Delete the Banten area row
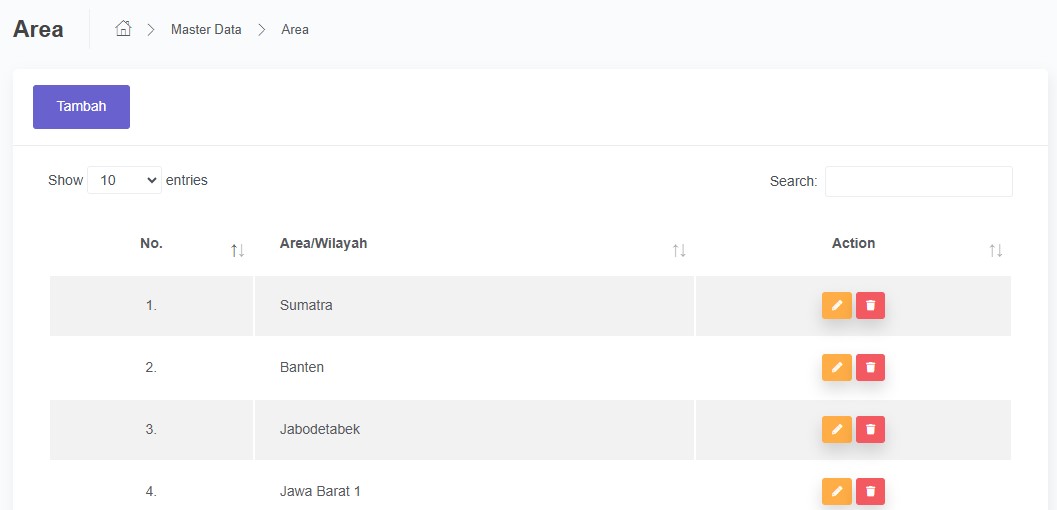This screenshot has height=510, width=1057. point(870,367)
